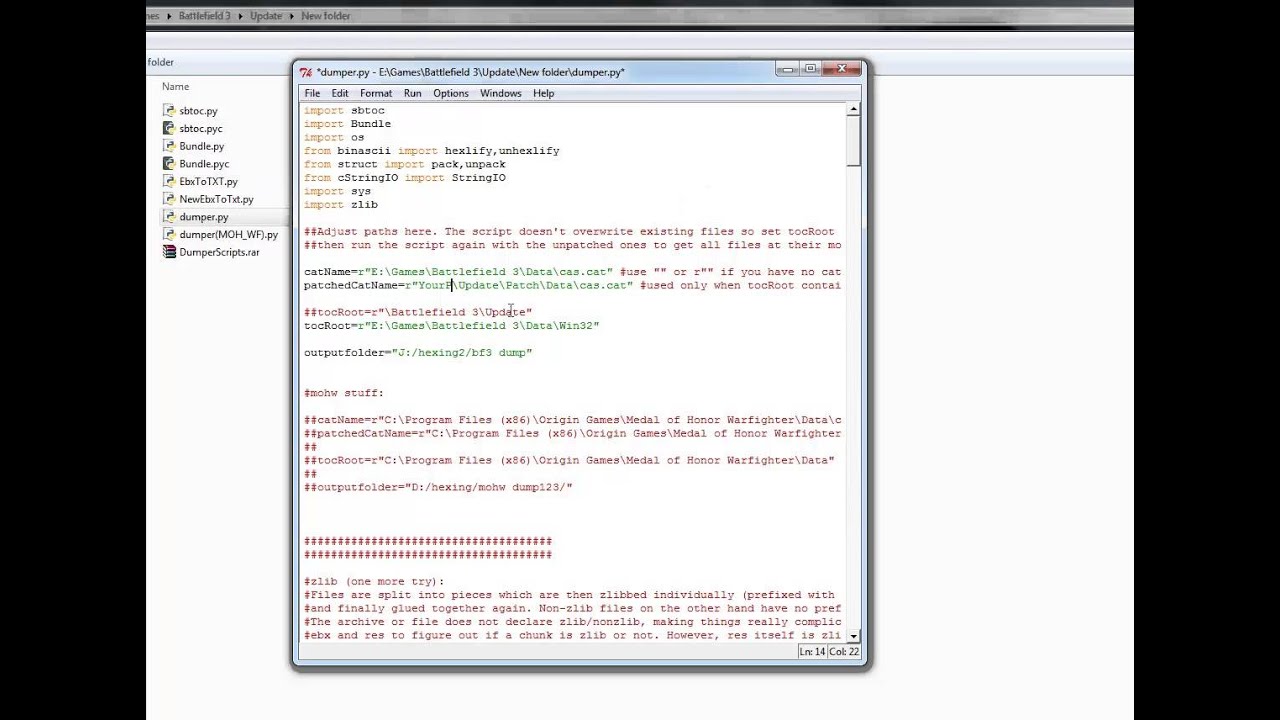Click the 'Ln: 14' status indicator
Viewport: 1280px width, 720px height.
click(812, 652)
